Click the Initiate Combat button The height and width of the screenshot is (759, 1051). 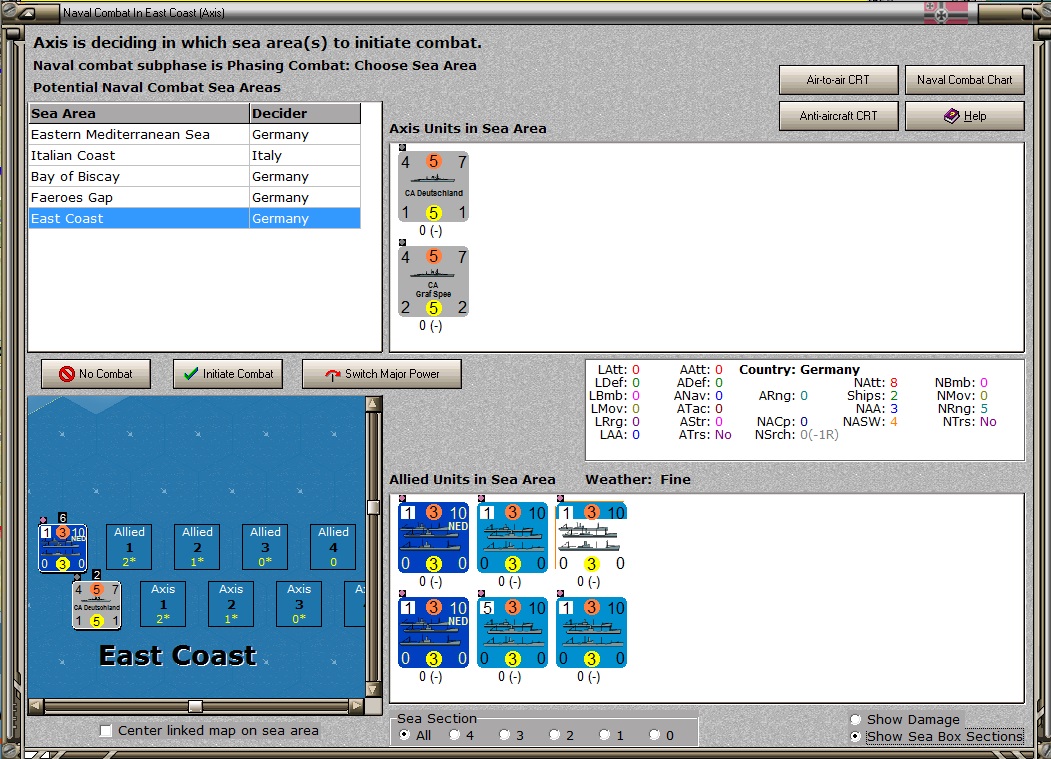click(x=228, y=374)
